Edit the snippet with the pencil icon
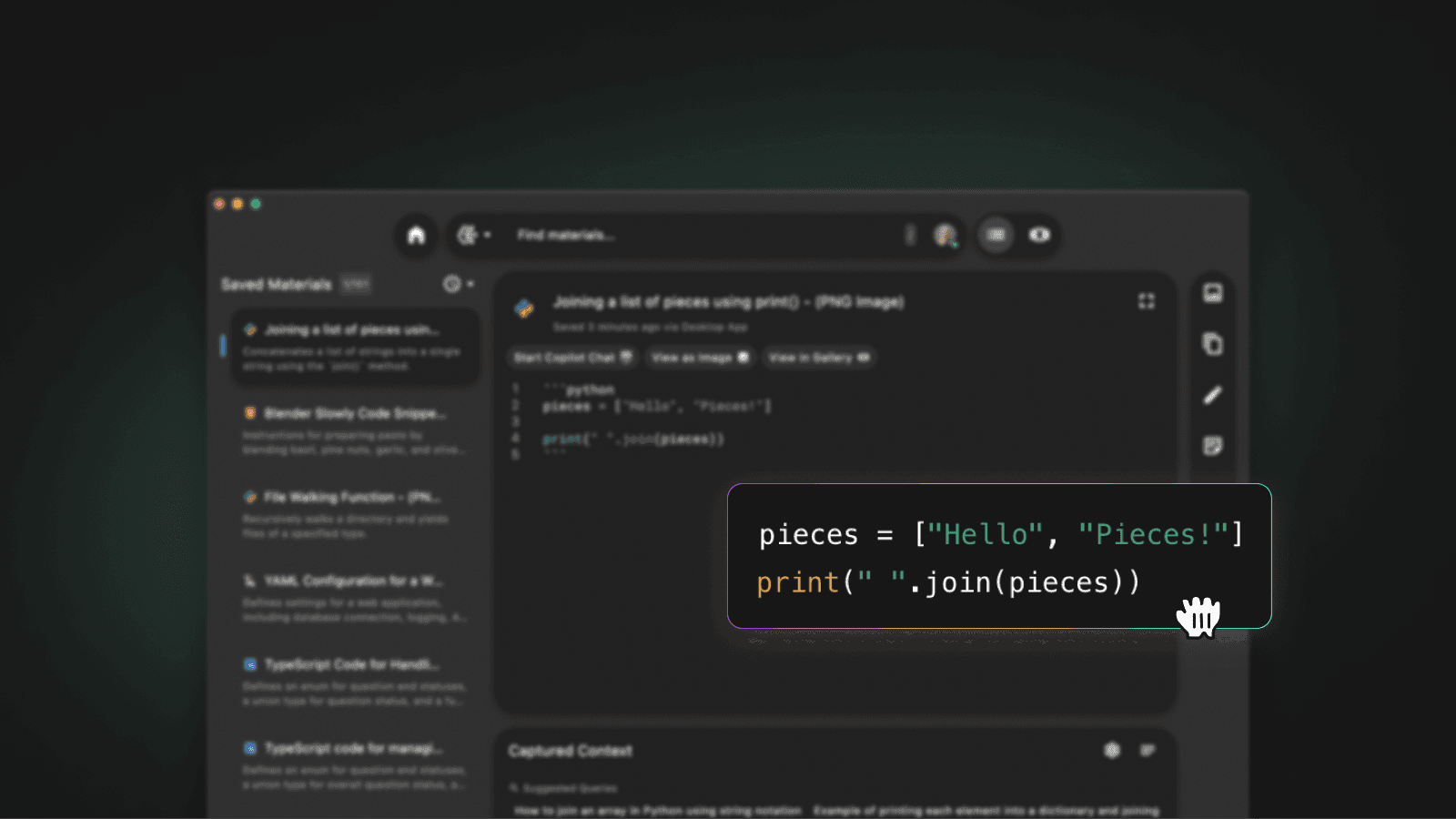Viewport: 1456px width, 819px height. [x=1212, y=395]
